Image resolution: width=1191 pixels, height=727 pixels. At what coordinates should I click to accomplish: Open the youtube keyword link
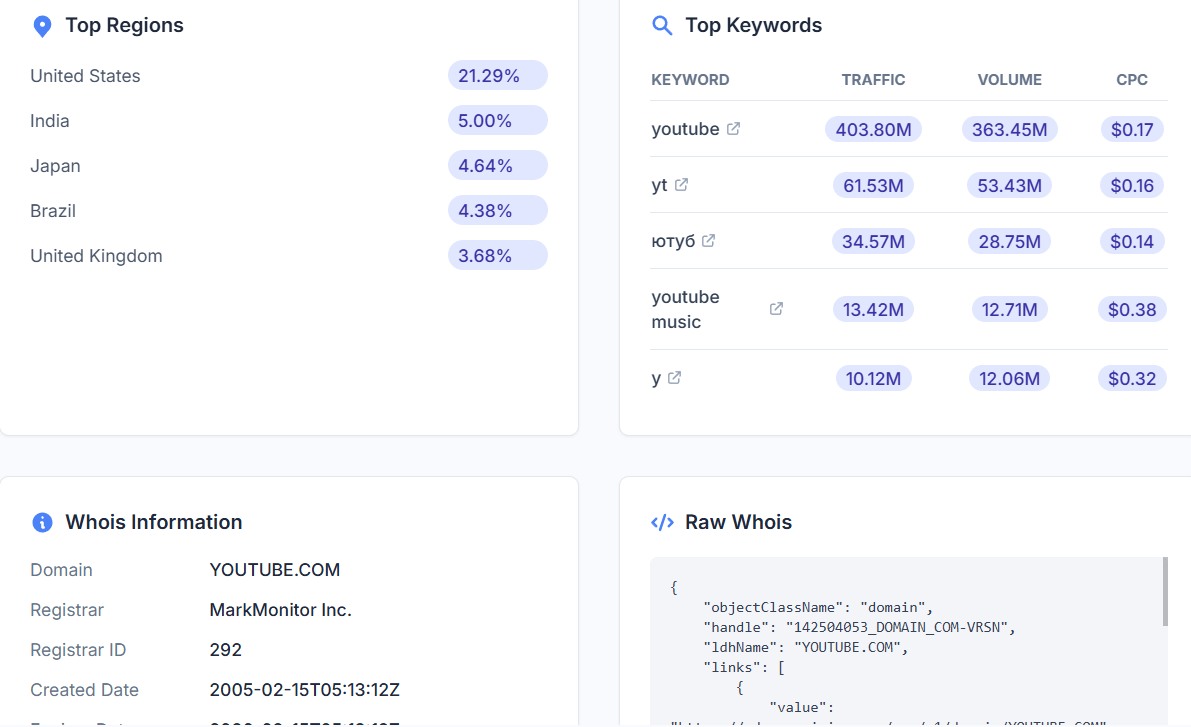tap(685, 129)
